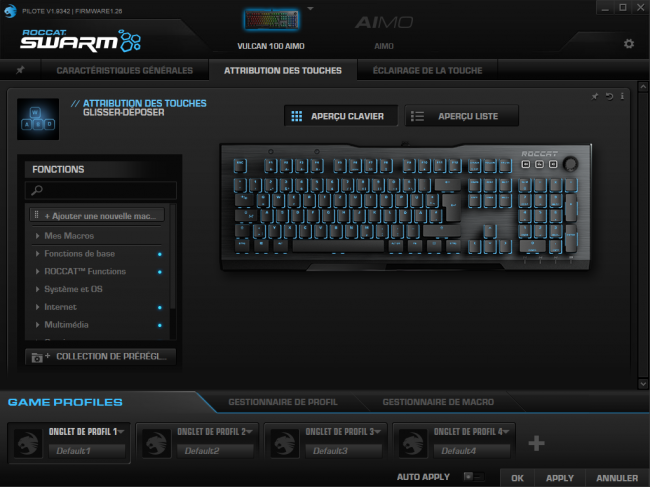Toggle the Auto Apply switch

[x=473, y=477]
